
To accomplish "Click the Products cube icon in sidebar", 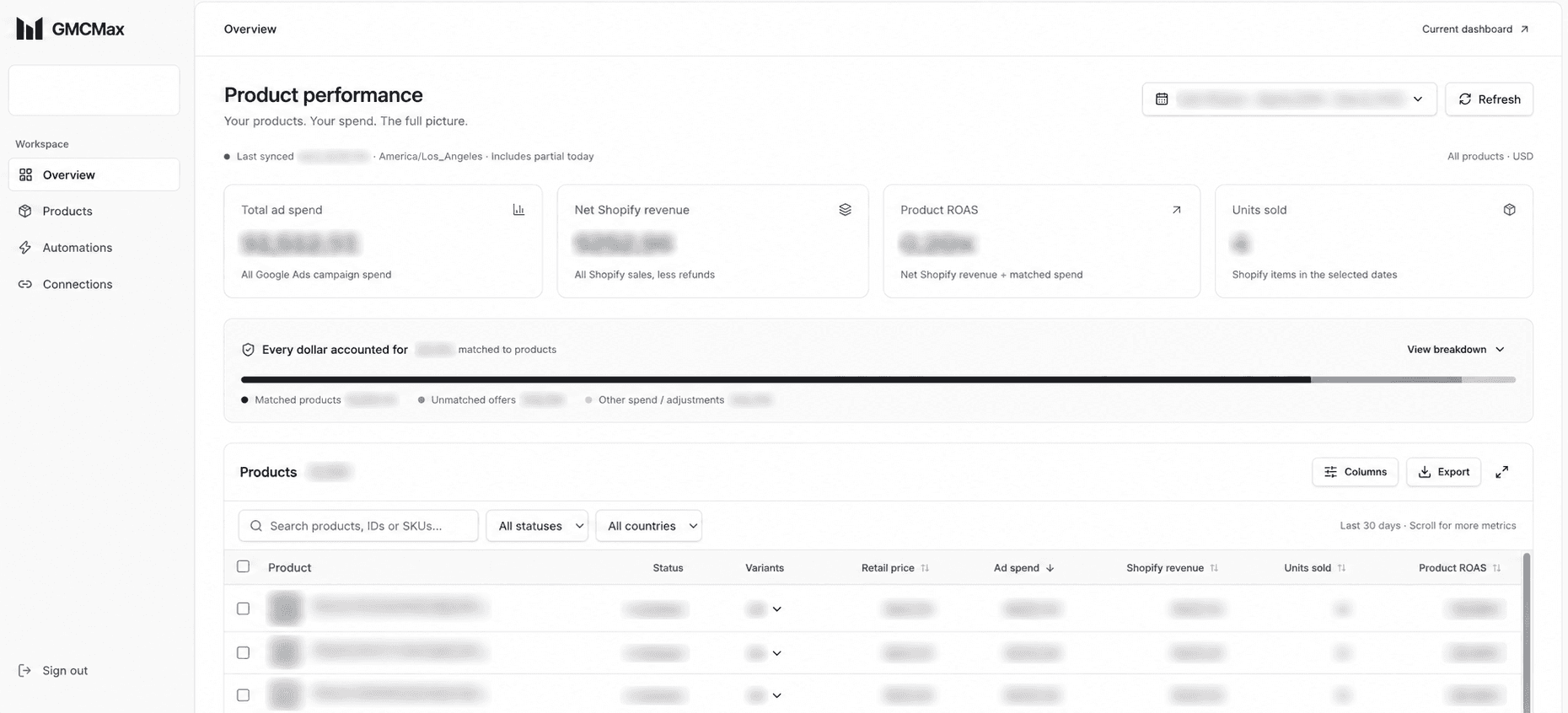I will 25,211.
